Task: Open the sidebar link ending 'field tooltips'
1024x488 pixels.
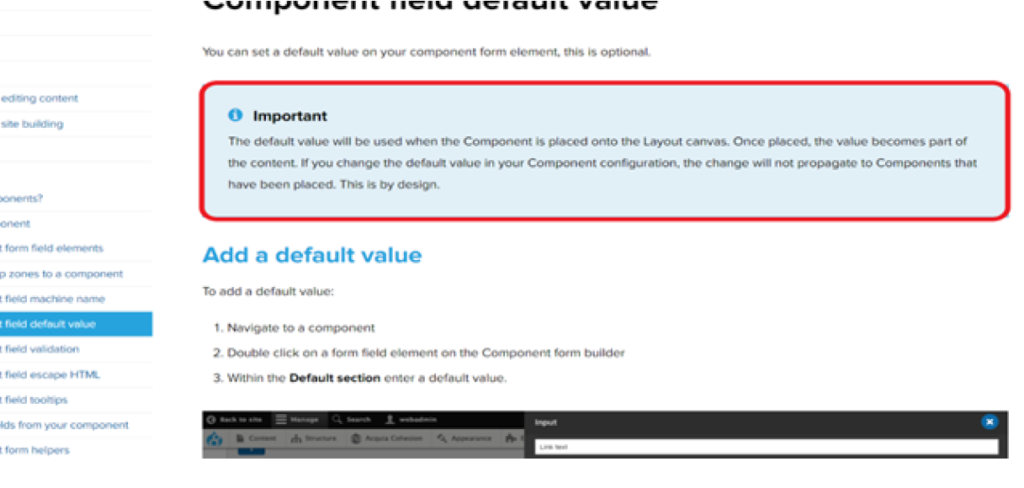Action: click(34, 400)
